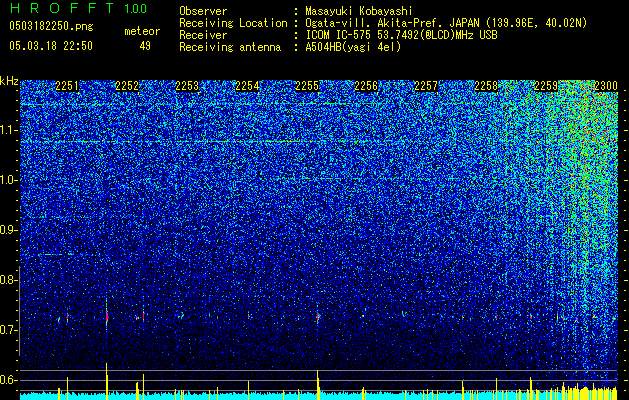
Task: Select the ICOM IC-575 53.7492 MHz USB text
Action: tap(401, 35)
